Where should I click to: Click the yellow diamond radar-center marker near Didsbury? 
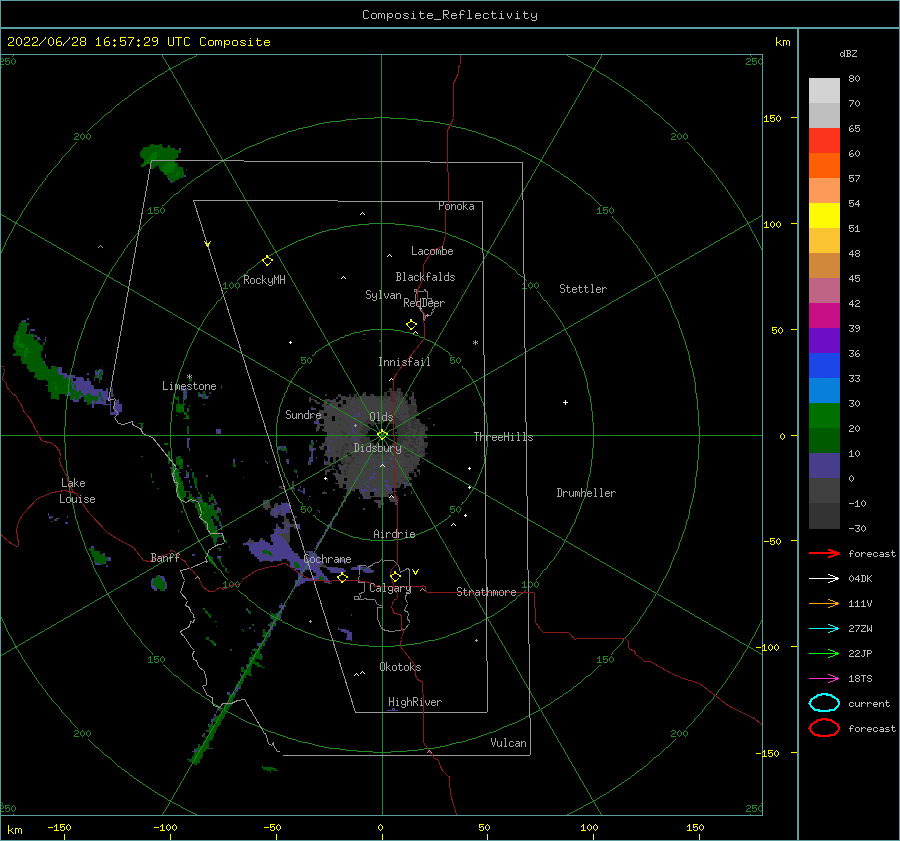[382, 435]
